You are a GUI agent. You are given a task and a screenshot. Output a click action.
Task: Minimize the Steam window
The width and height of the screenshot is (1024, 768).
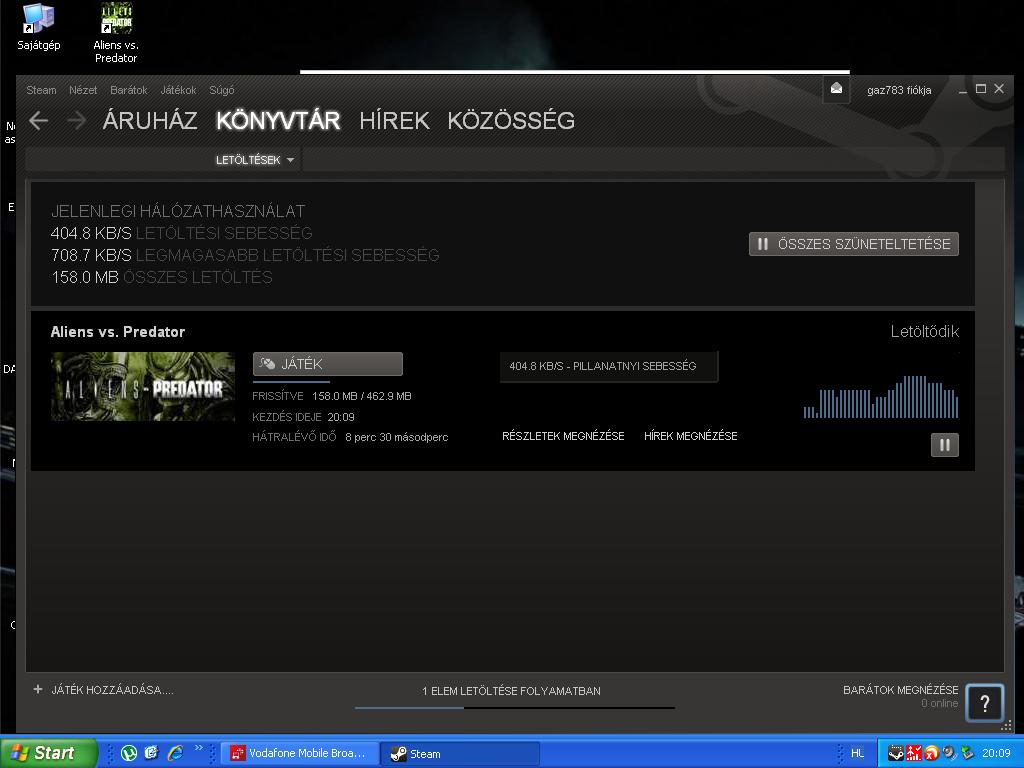click(963, 89)
